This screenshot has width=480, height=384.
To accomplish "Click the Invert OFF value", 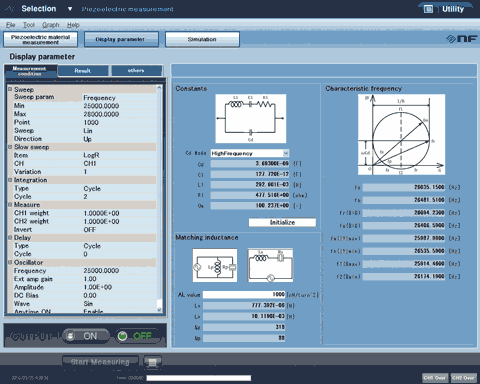I will pyautogui.click(x=90, y=230).
